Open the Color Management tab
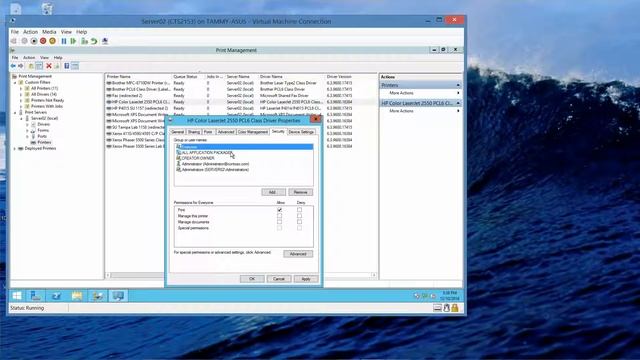Screen dimensions: 640x360 253,132
